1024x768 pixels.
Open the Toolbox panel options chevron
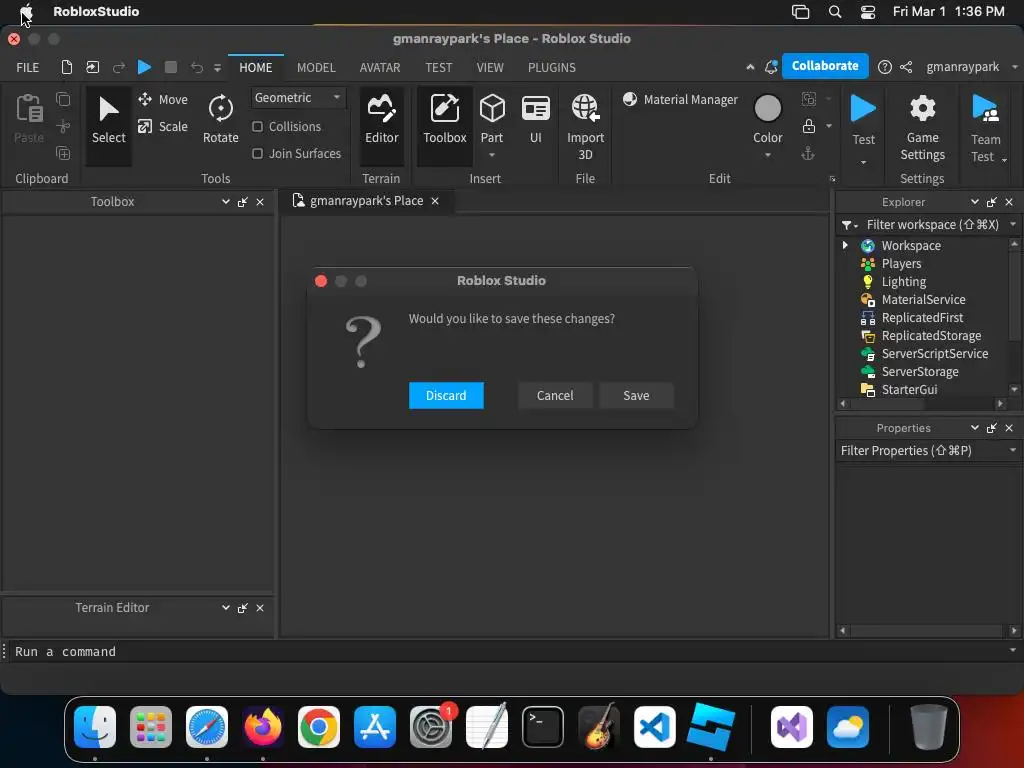tap(225, 202)
